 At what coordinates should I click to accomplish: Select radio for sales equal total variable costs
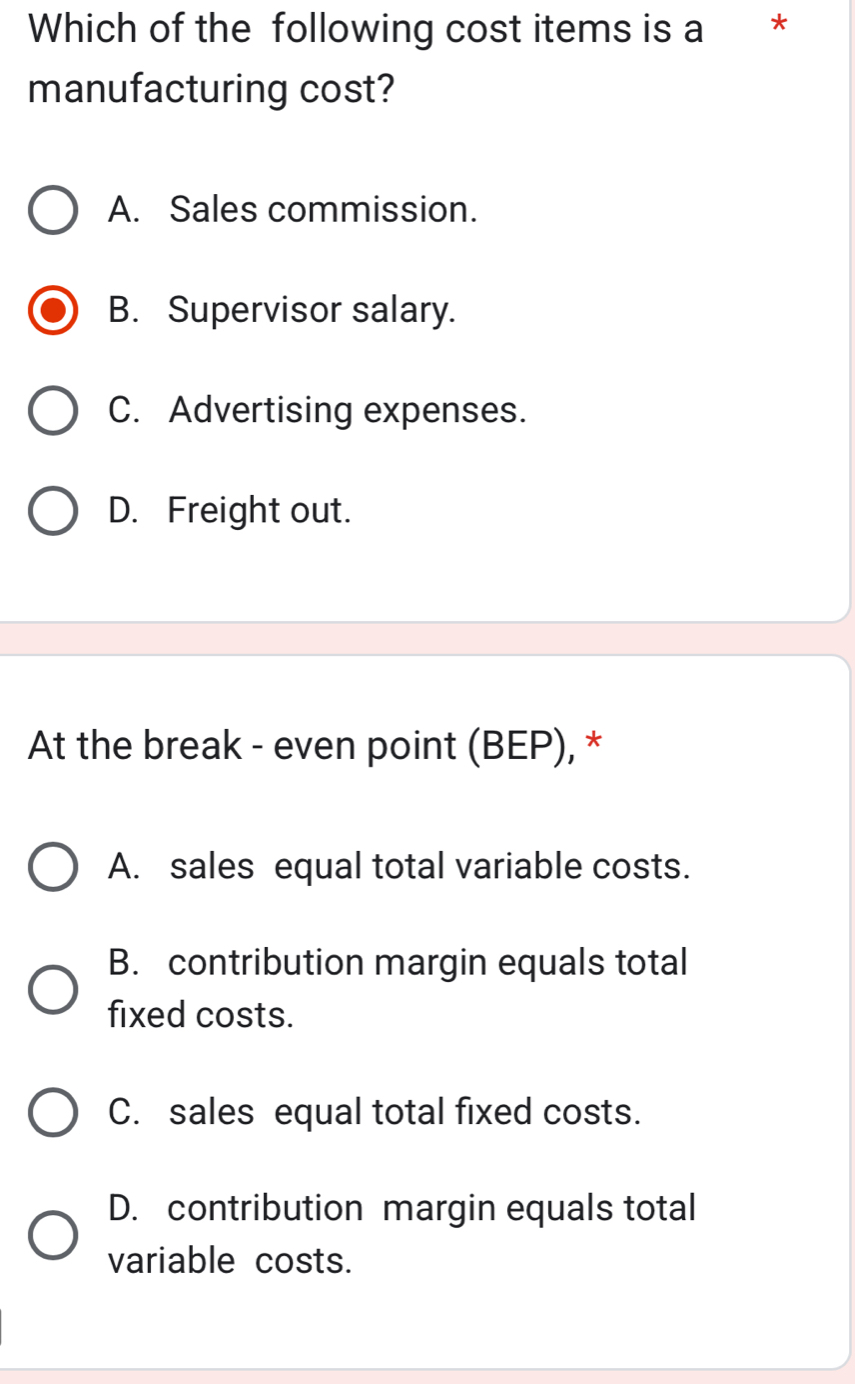pos(53,866)
